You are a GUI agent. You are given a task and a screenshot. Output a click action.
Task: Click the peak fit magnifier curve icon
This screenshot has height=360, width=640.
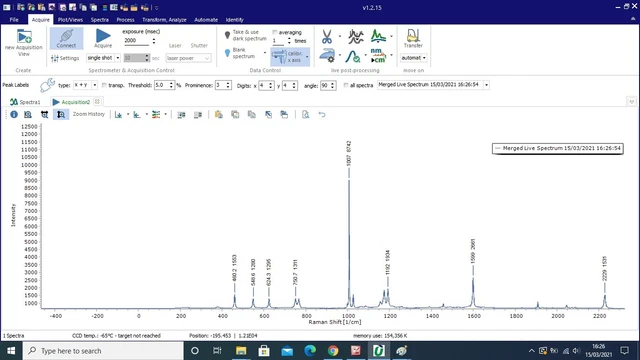point(353,56)
